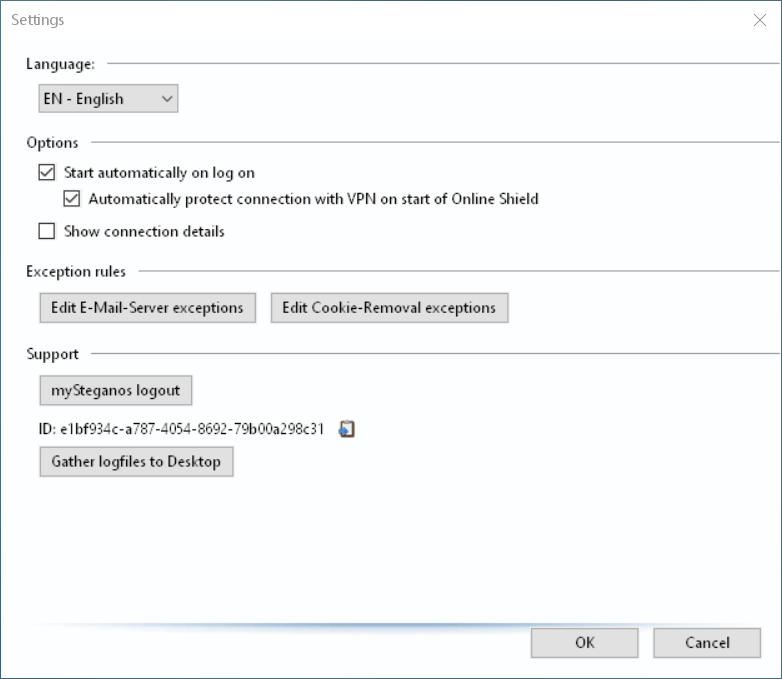Copy the ID to clipboard icon

pos(347,429)
